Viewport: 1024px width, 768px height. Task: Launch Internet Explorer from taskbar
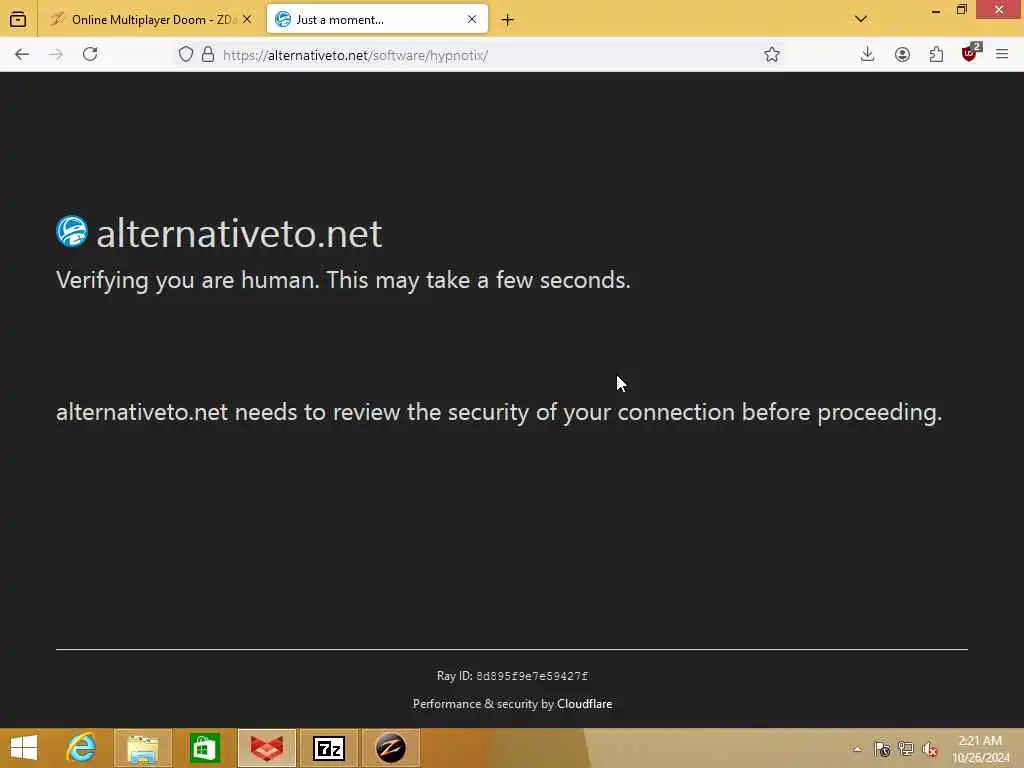(82, 748)
